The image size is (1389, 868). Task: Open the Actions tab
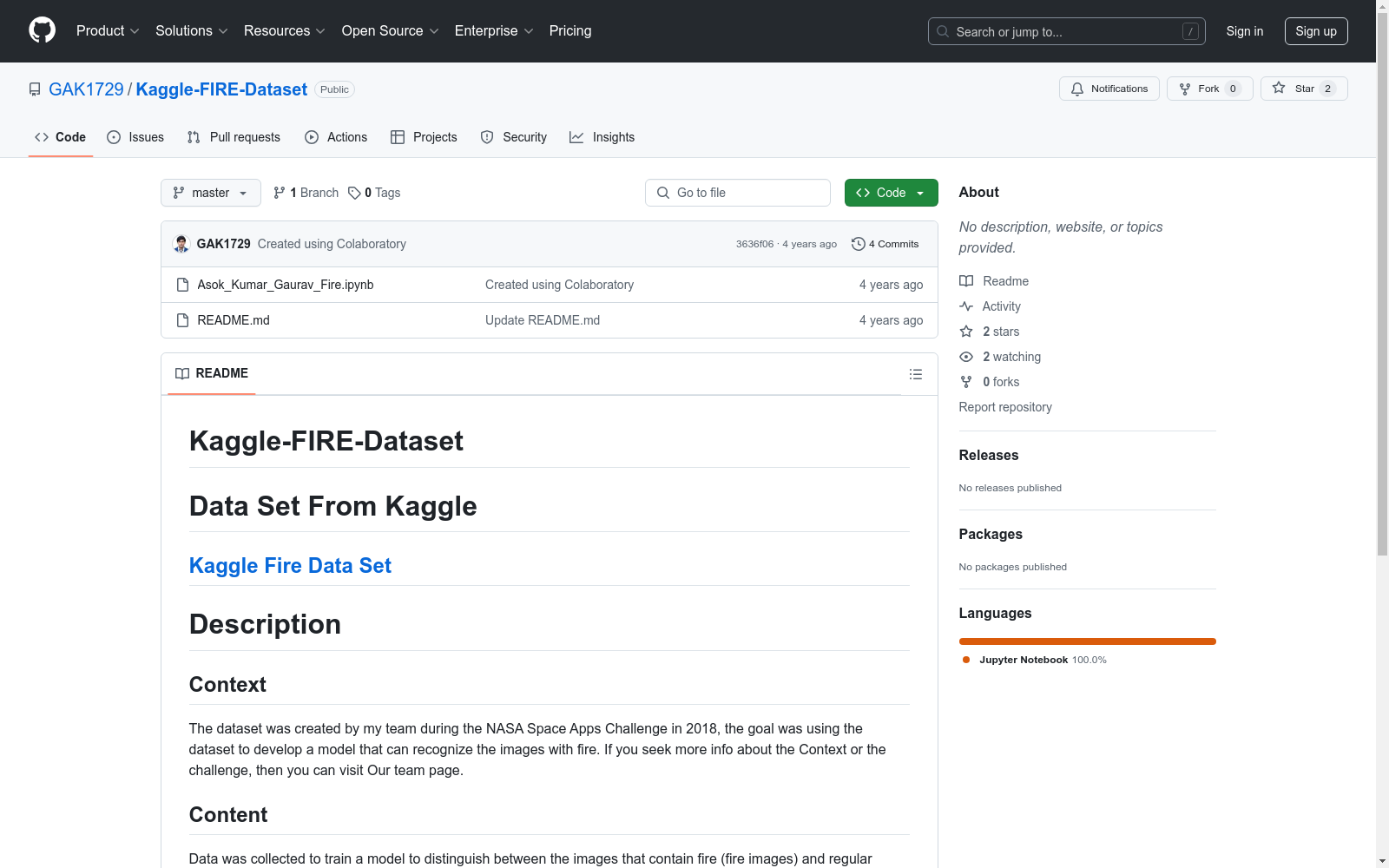coord(336,137)
